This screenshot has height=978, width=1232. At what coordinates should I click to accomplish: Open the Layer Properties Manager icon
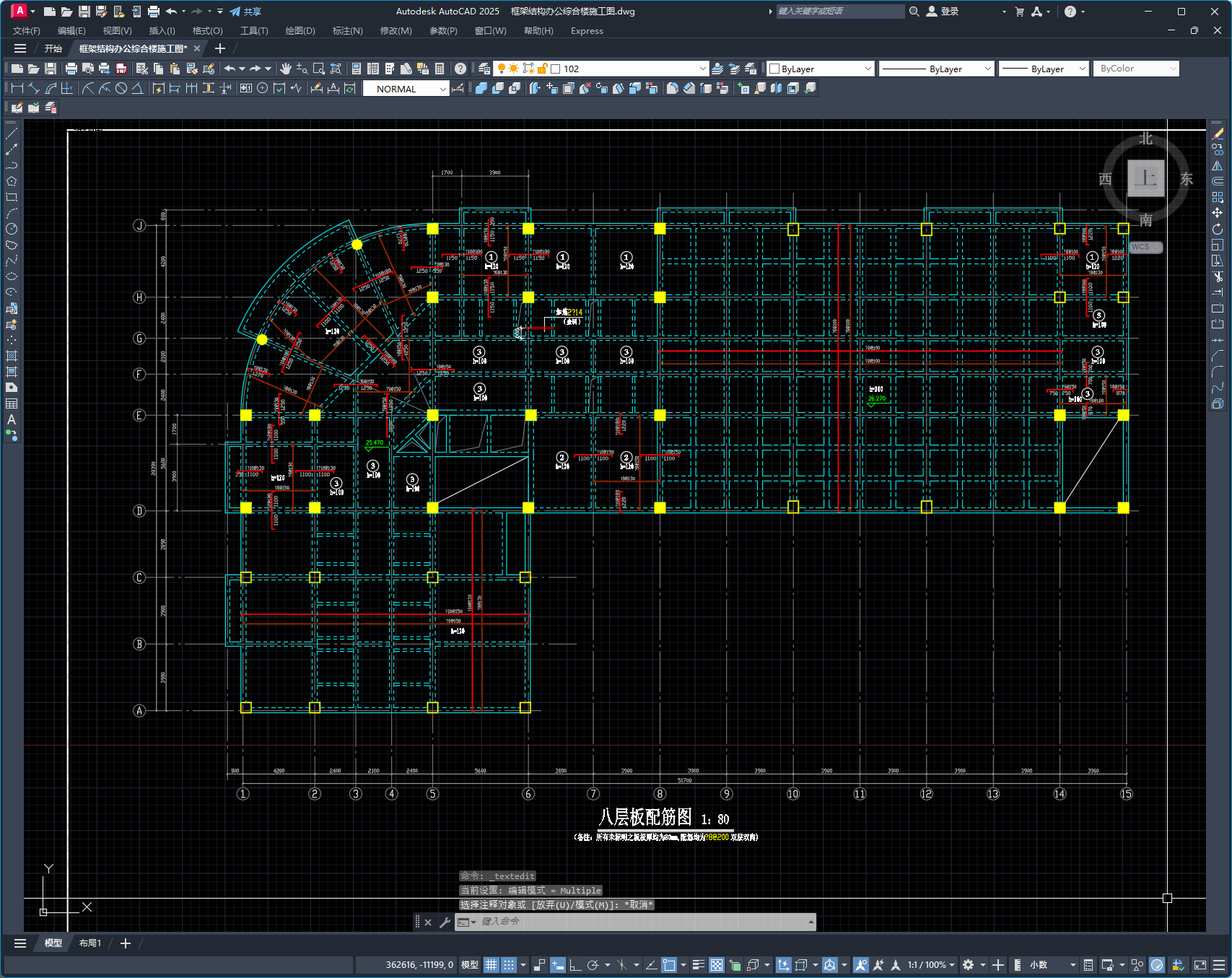pyautogui.click(x=484, y=69)
